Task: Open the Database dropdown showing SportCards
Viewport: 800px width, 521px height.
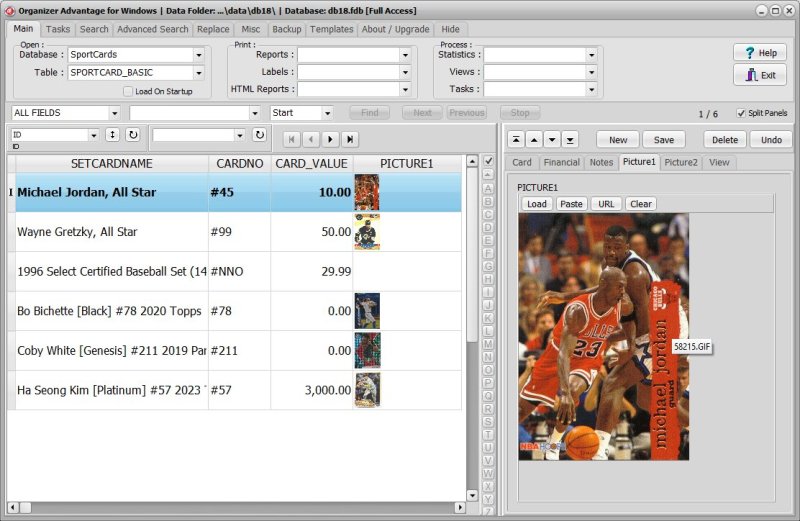Action: click(198, 55)
